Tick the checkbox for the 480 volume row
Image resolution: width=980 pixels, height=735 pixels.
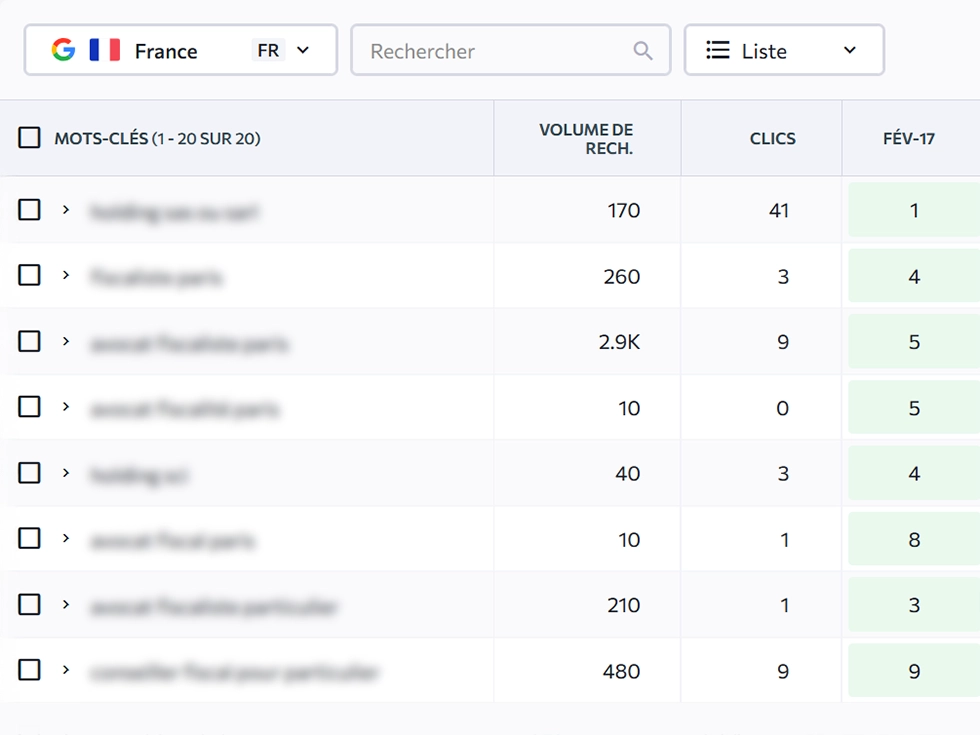coord(30,670)
